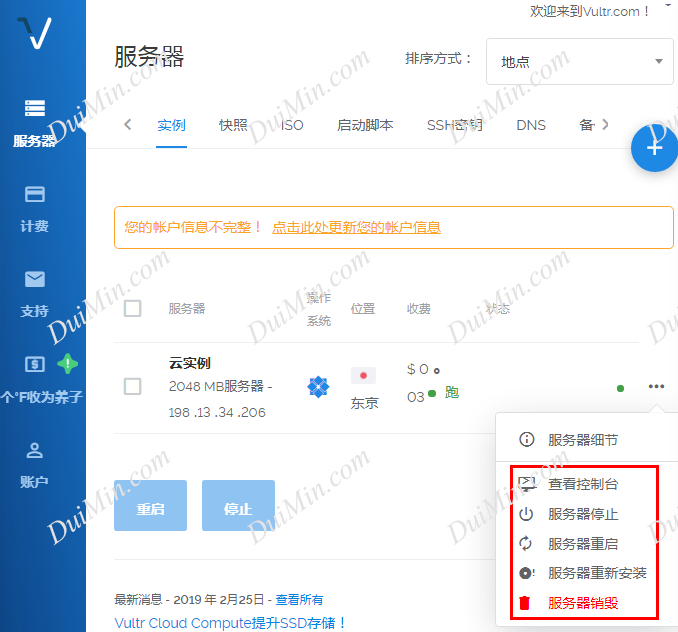Switch to the SSH密钥 tab

[454, 125]
